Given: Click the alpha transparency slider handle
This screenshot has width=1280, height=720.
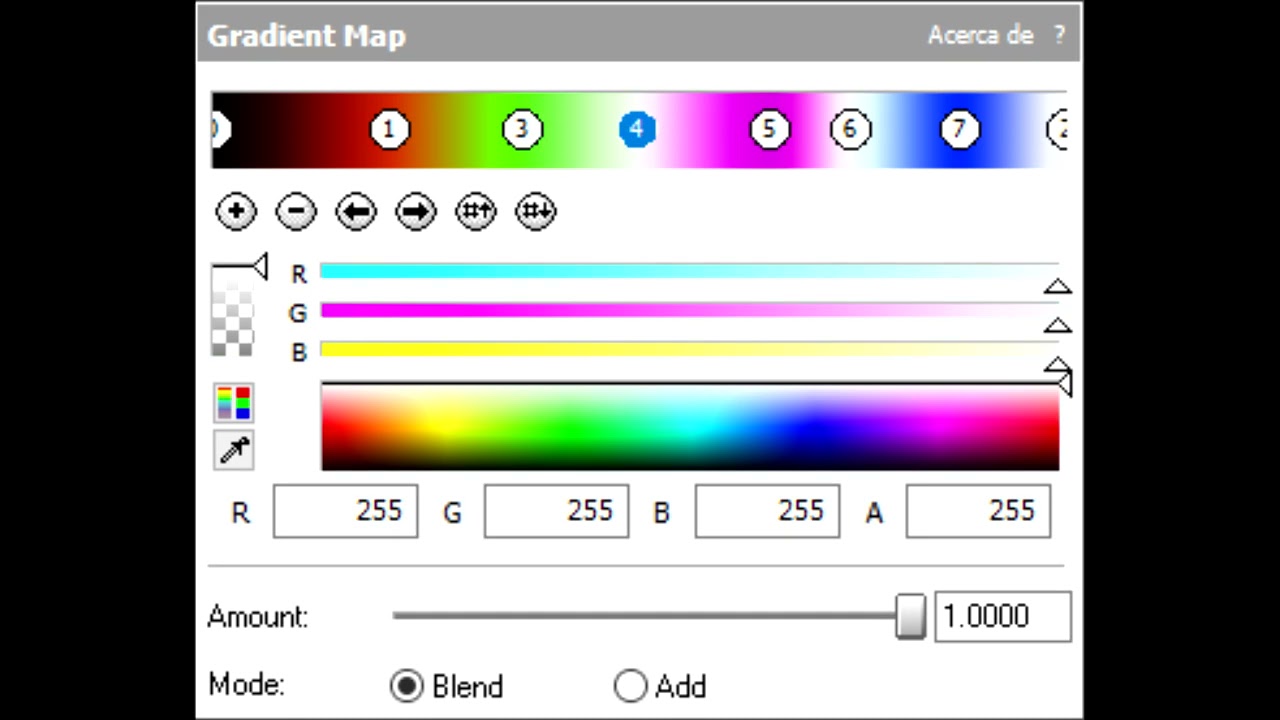Looking at the screenshot, I should [x=260, y=267].
